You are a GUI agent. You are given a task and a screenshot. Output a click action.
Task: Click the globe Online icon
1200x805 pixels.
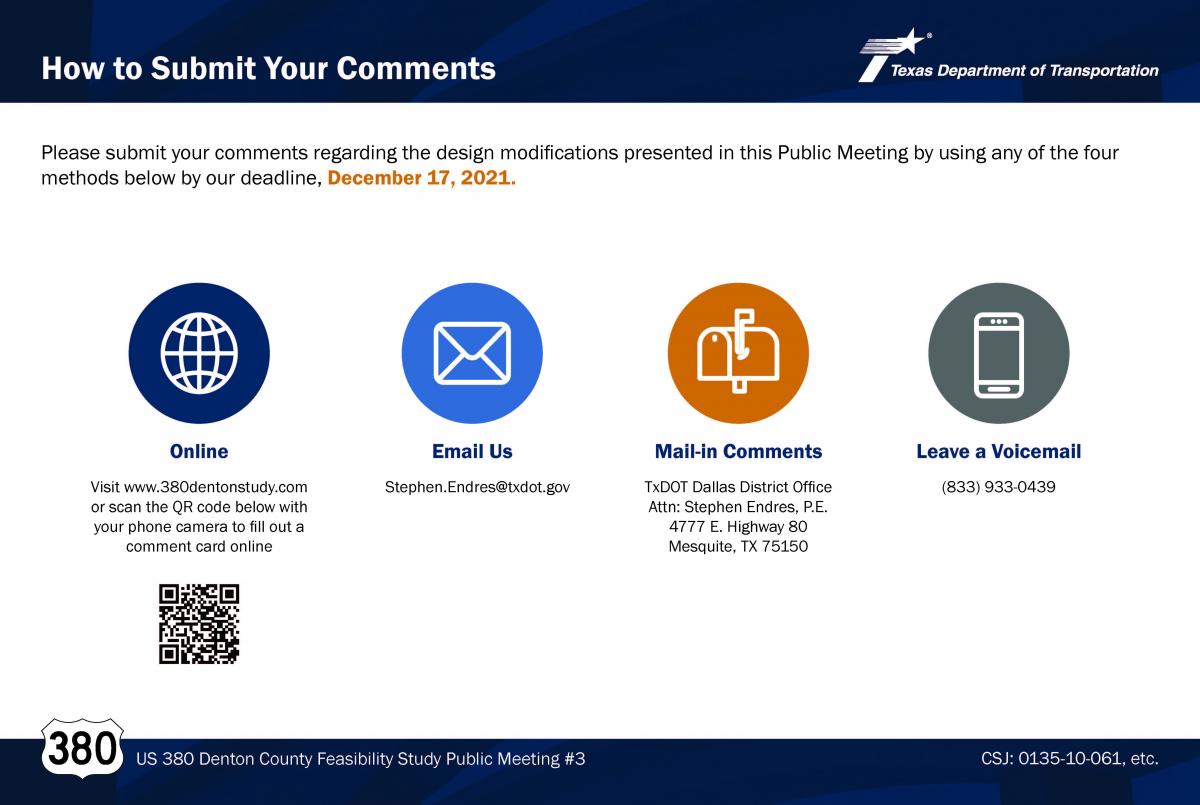point(199,353)
